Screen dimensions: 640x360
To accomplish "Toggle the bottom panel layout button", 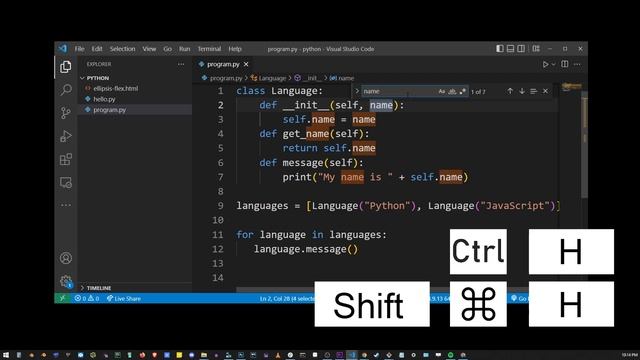I will coord(510,49).
